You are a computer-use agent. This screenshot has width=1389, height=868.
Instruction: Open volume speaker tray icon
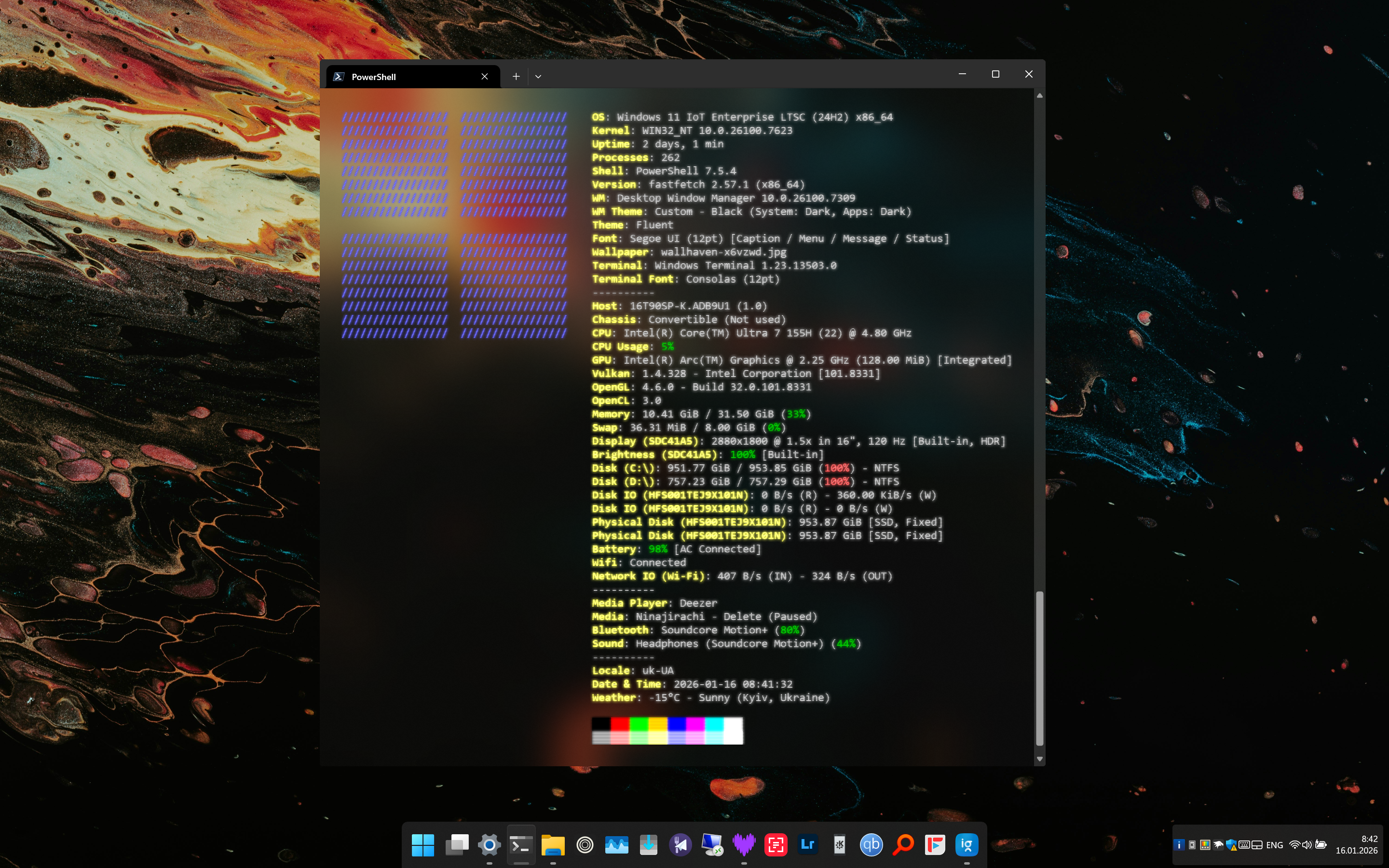[1307, 844]
